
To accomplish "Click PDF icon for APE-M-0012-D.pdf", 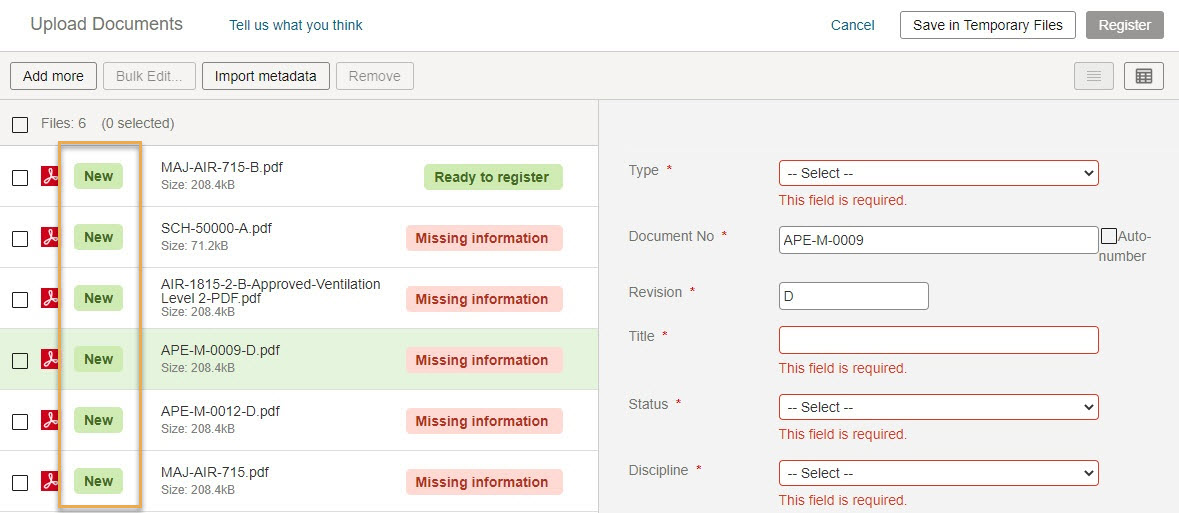I will point(50,420).
